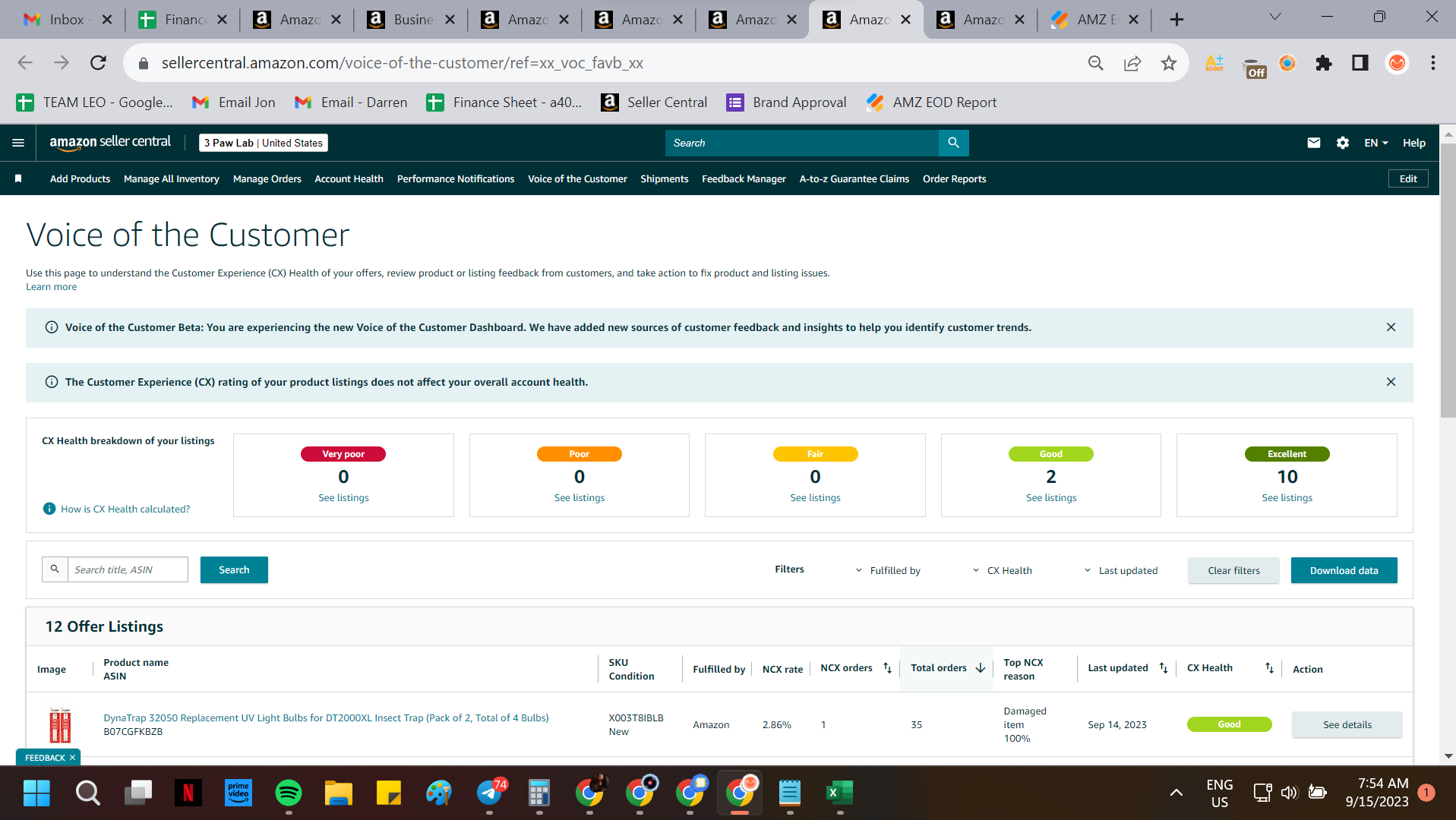Switch to the Inbox Gmail tab
Viewport: 1456px width, 820px height.
(x=67, y=20)
